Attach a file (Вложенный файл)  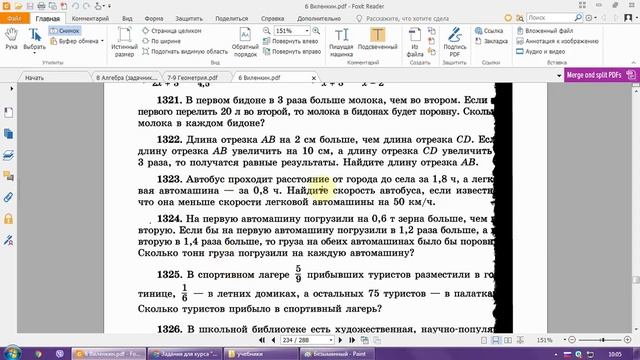[x=544, y=31]
